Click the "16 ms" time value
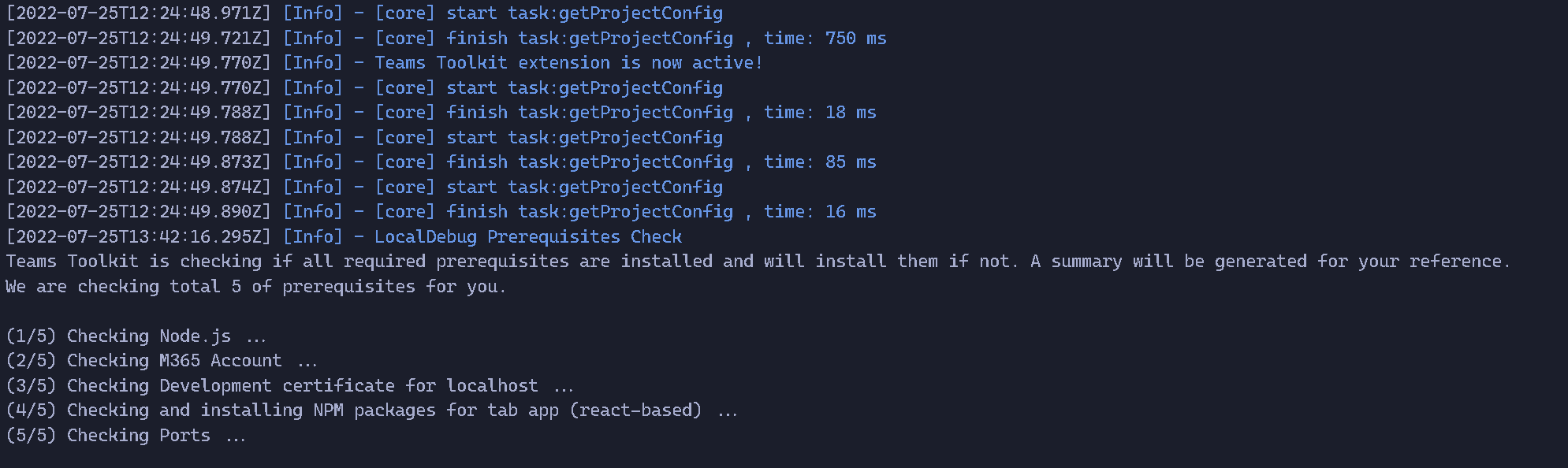 (850, 212)
